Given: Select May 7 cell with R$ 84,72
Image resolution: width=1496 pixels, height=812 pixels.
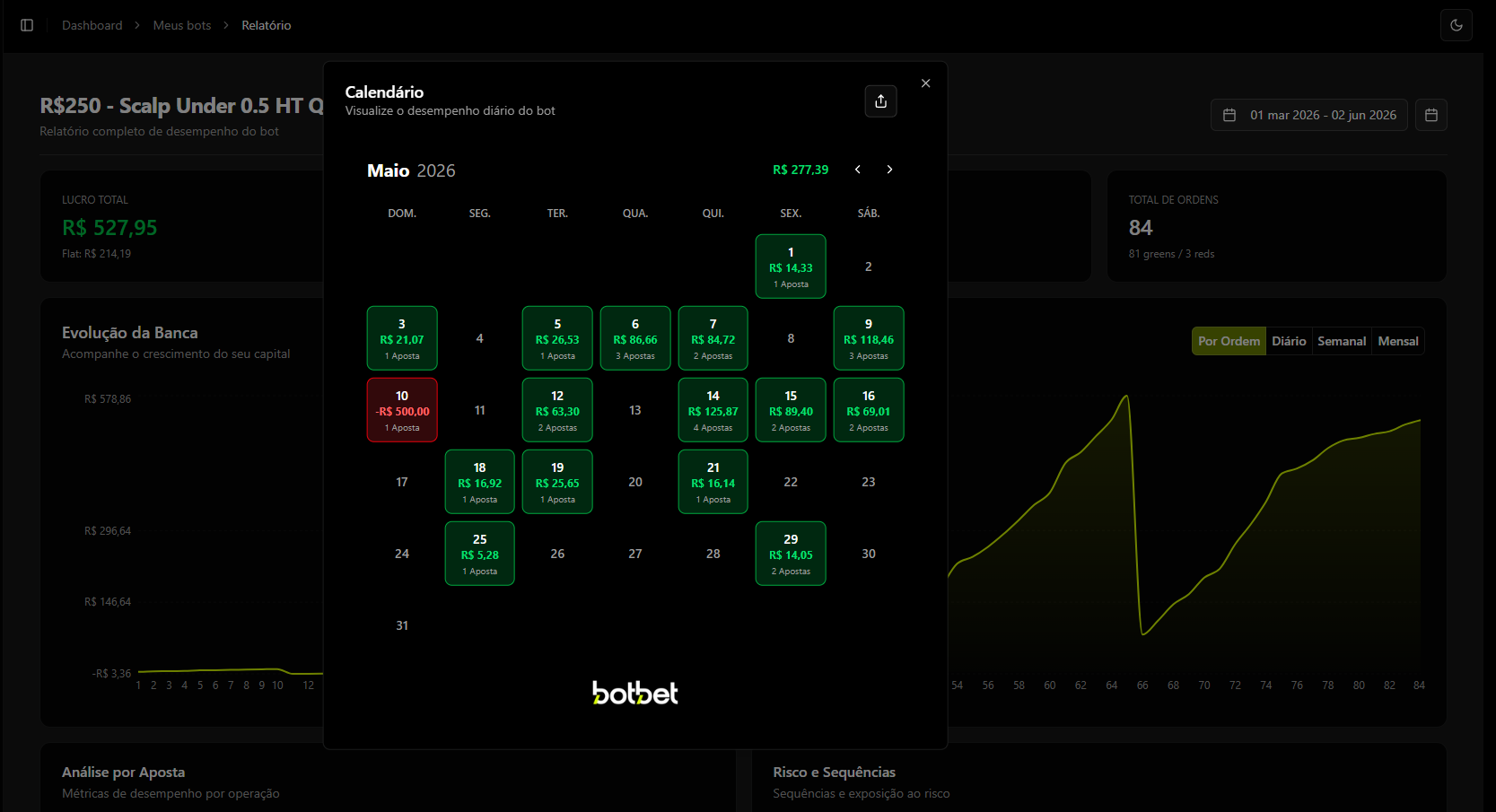Looking at the screenshot, I should (x=713, y=338).
